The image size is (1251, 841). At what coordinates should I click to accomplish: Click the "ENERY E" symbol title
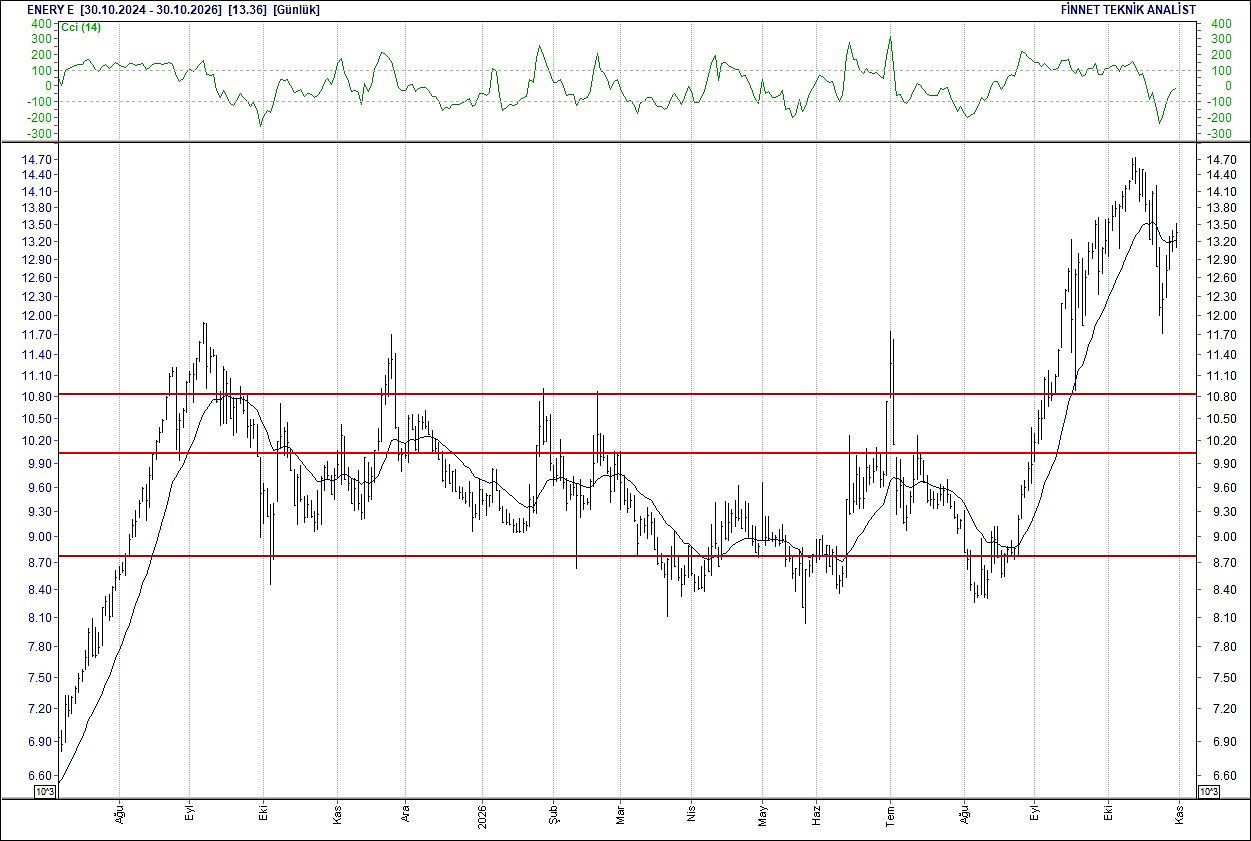(x=51, y=9)
